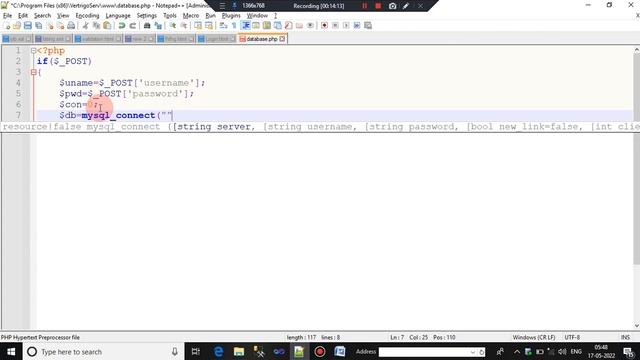Open the Language menu
This screenshot has width=640, height=360.
(x=118, y=16)
